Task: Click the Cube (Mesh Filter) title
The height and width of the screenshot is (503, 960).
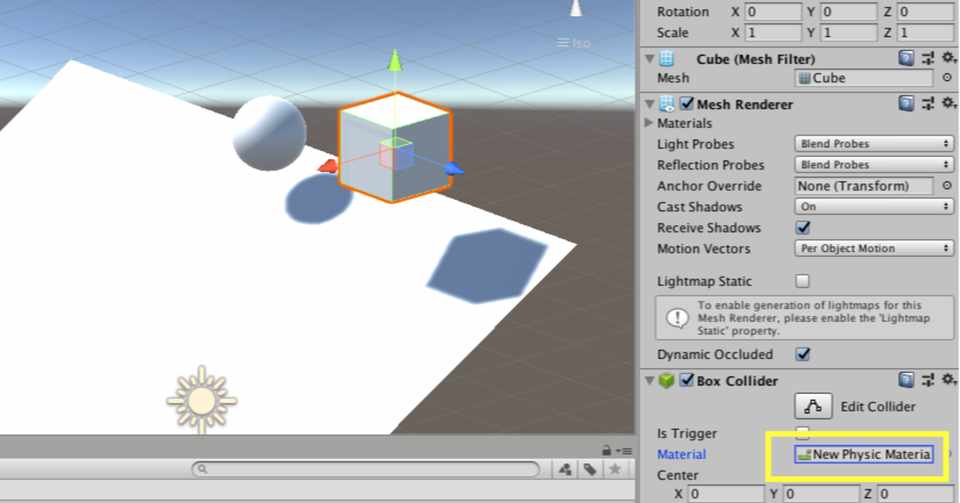Action: click(756, 59)
